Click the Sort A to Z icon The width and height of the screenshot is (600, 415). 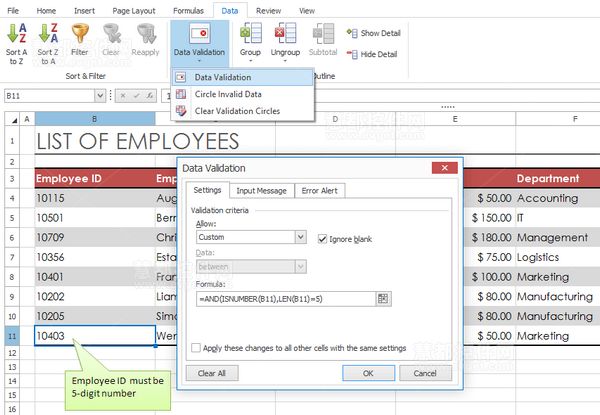pos(17,33)
